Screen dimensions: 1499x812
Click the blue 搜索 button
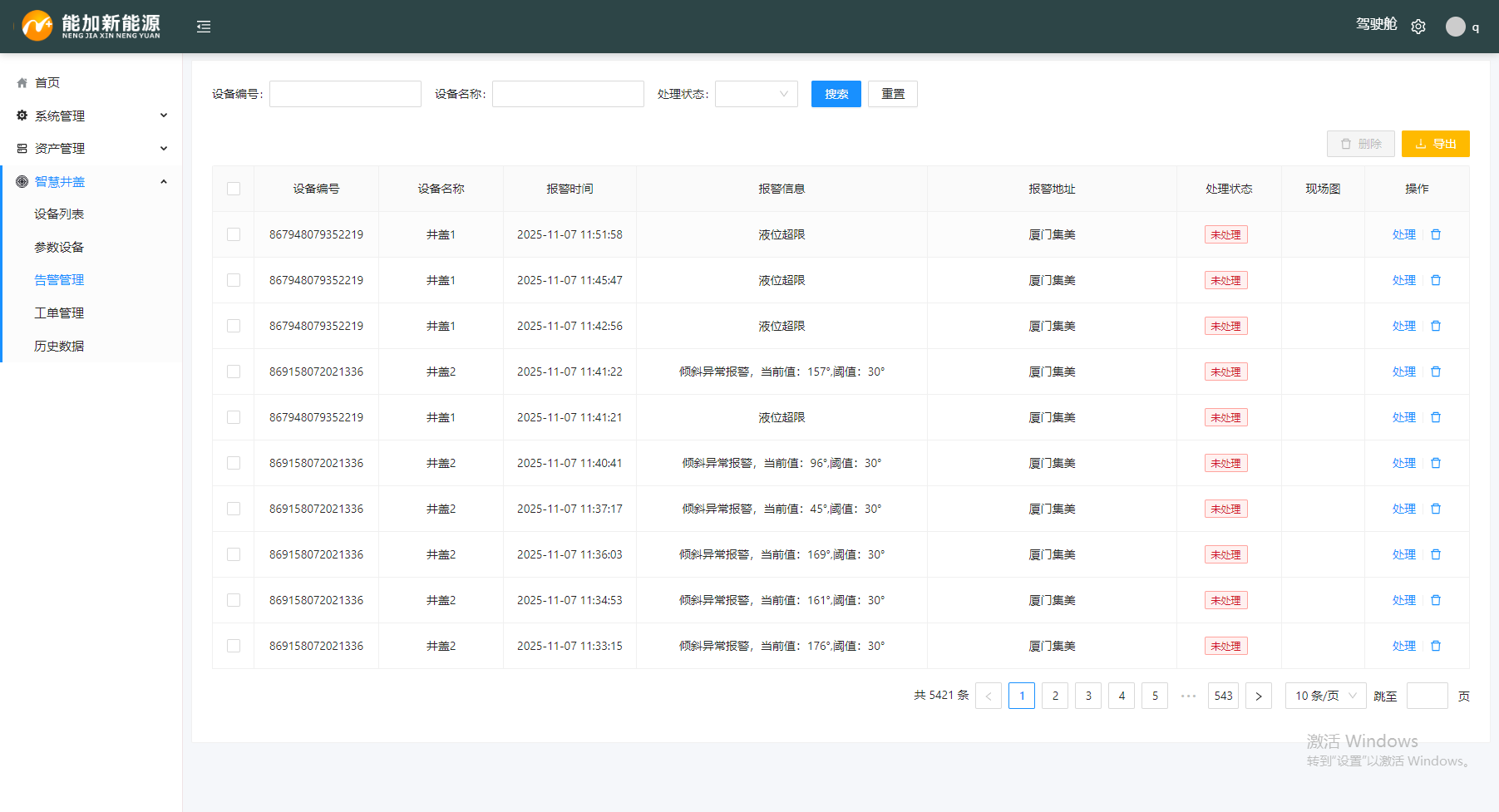[x=836, y=95]
